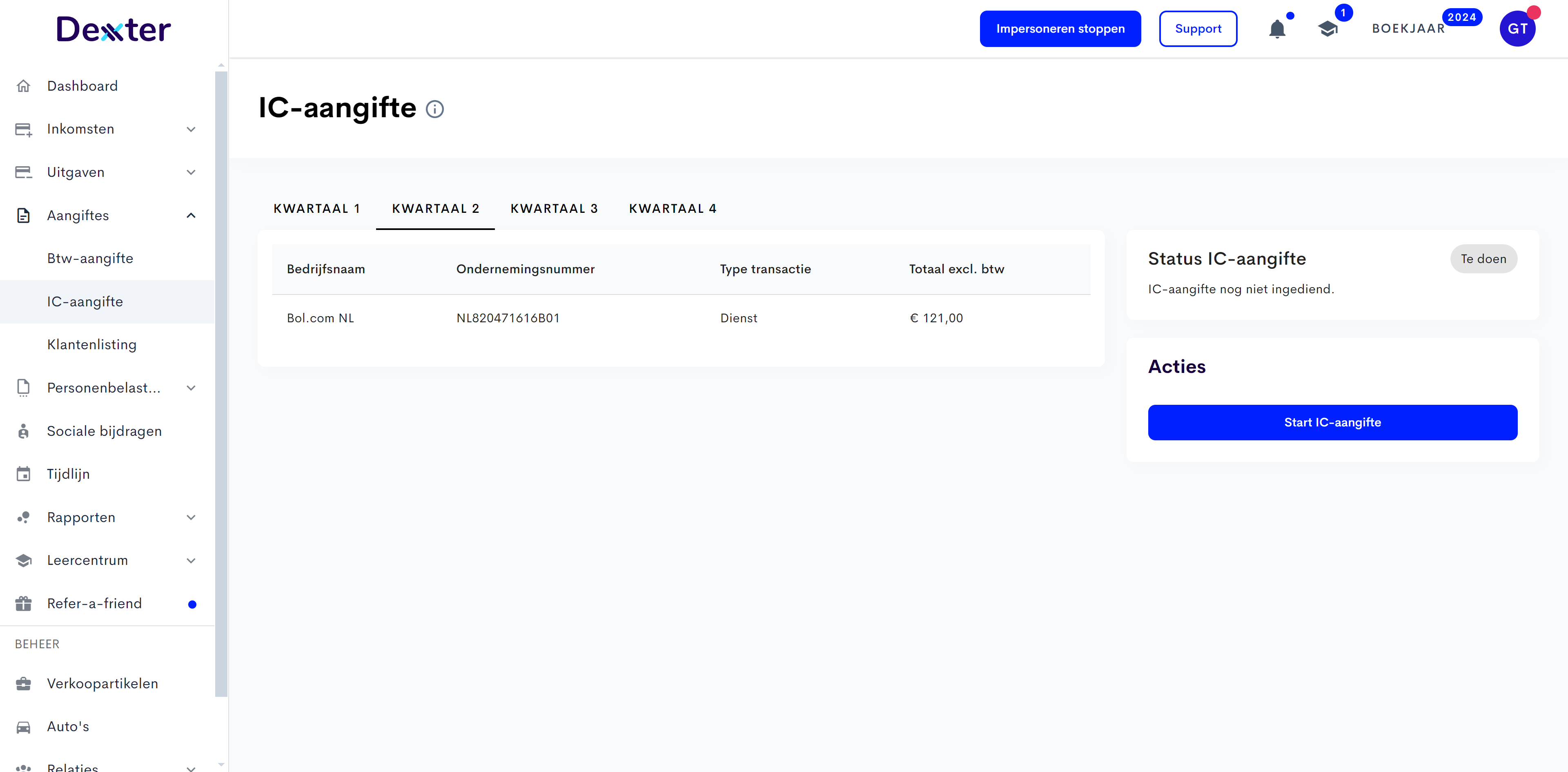Expand the Uitgaven menu chevron
This screenshot has width=1568, height=772.
tap(191, 172)
